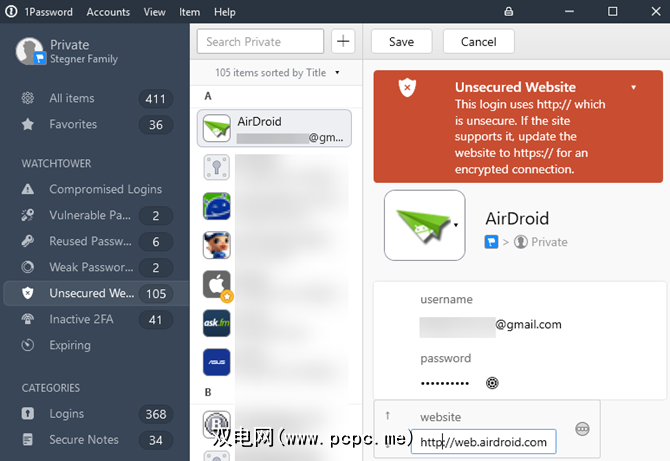Click the Secure Notes icon

(x=28, y=440)
